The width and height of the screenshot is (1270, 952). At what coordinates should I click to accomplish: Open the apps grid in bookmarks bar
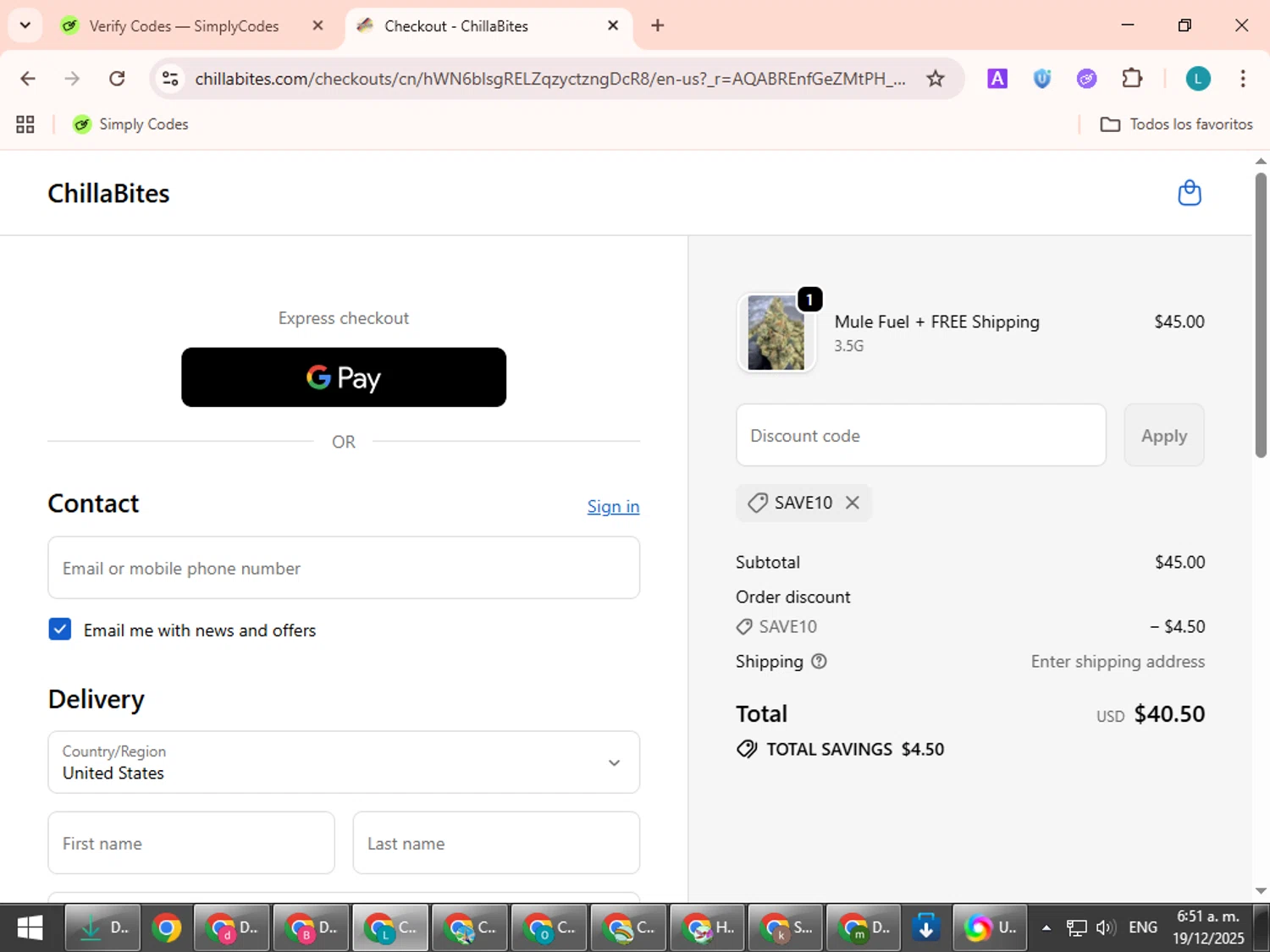[x=25, y=124]
